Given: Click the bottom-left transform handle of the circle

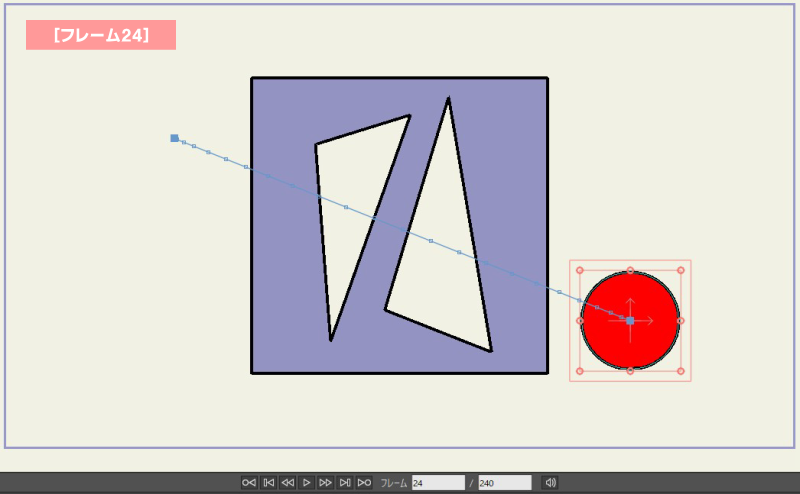Looking at the screenshot, I should (x=580, y=371).
